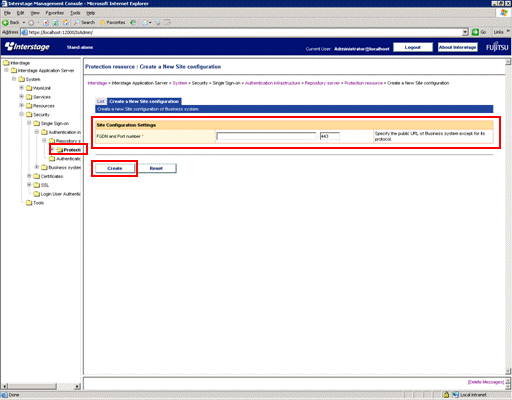Click the Stop loading icon

pyautogui.click(x=46, y=22)
